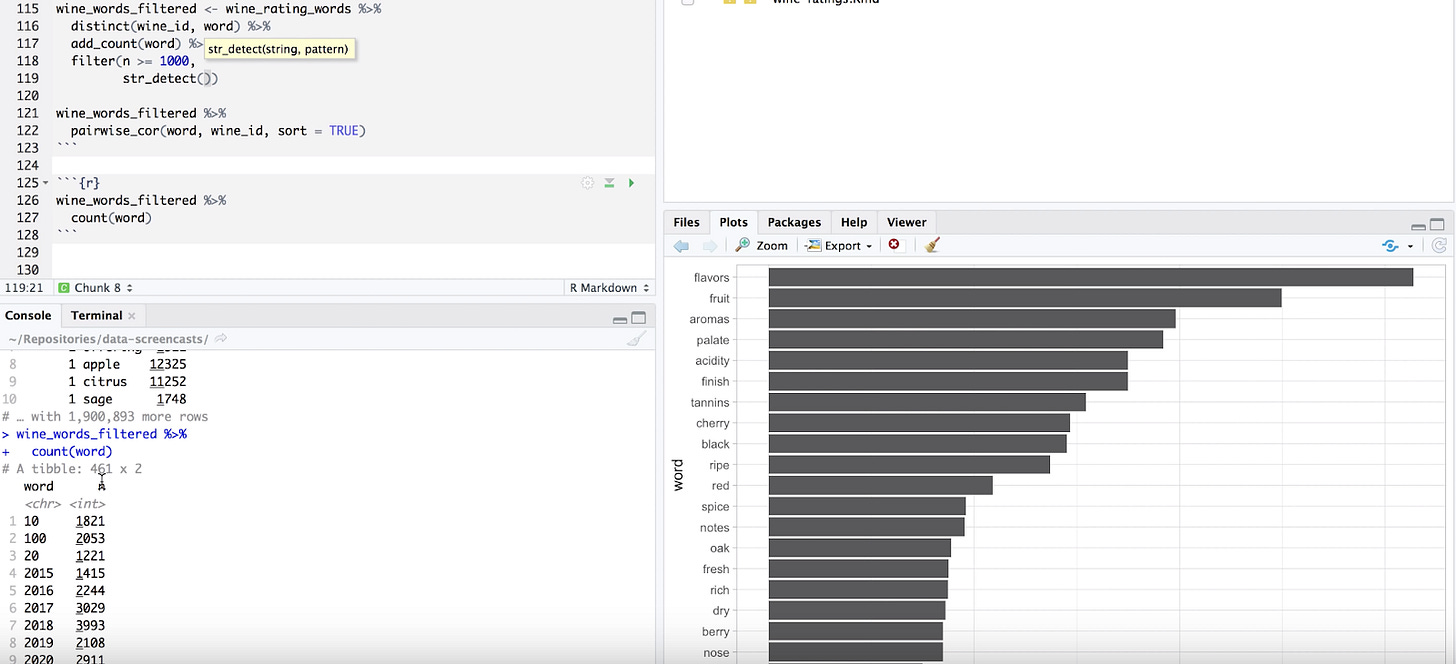
Task: Click console row 'citrus 11252'
Action: [x=98, y=381]
